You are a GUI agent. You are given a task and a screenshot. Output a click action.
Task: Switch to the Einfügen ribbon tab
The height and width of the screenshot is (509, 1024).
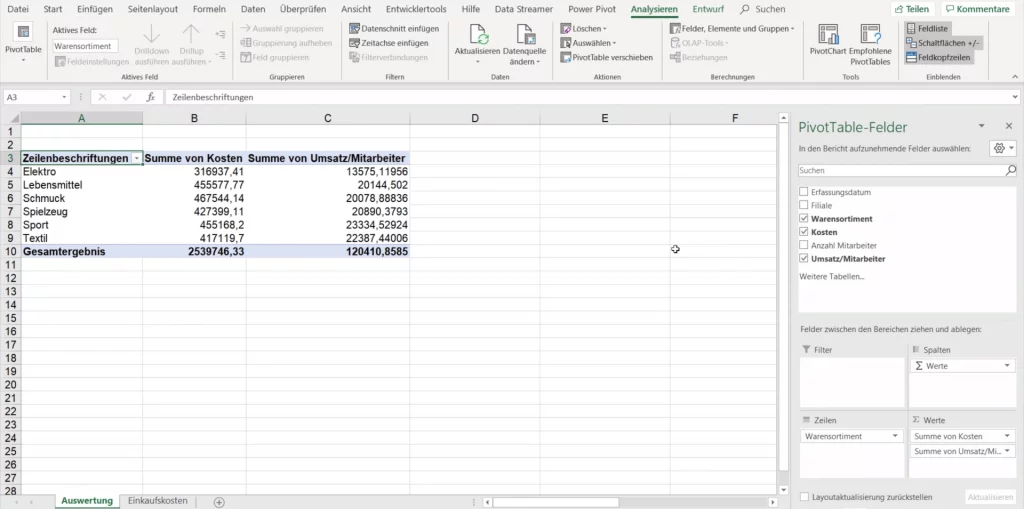pos(95,9)
